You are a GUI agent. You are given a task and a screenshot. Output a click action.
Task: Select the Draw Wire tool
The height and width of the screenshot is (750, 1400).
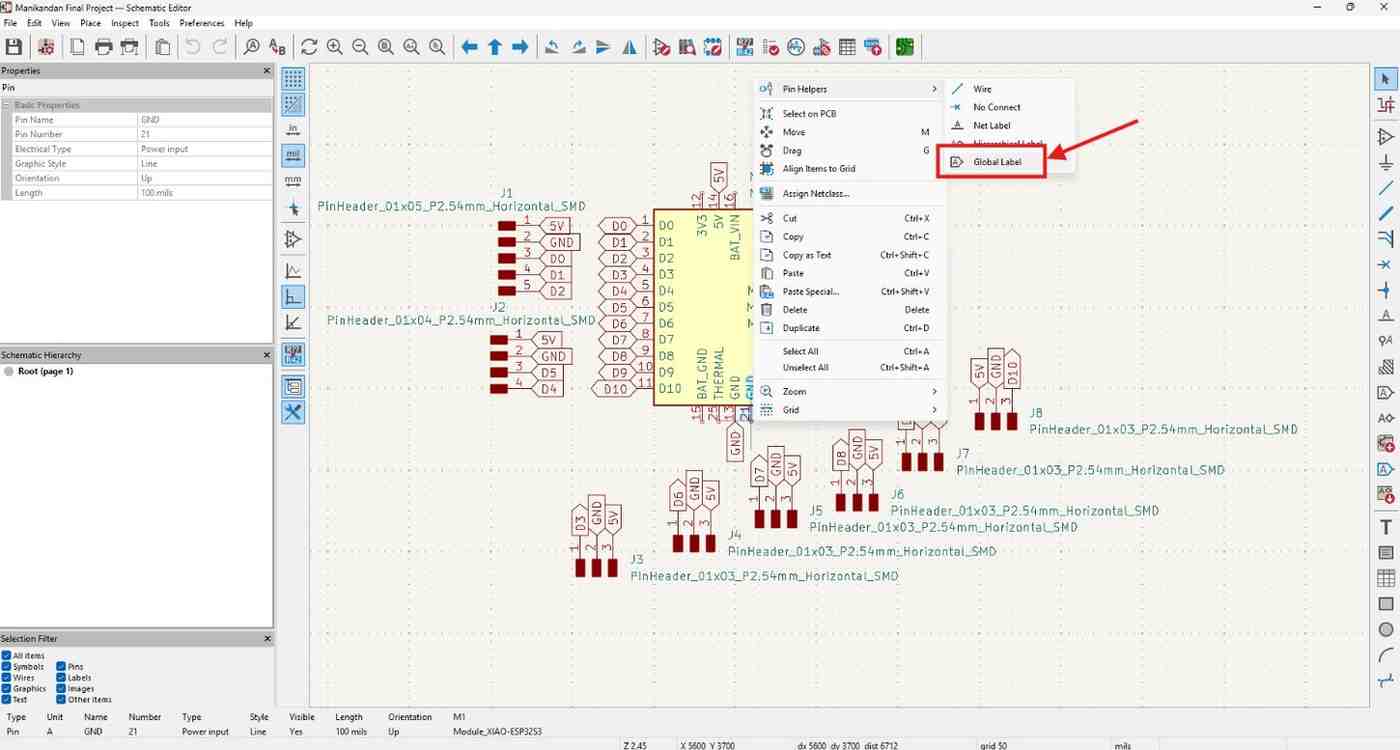coord(1386,188)
